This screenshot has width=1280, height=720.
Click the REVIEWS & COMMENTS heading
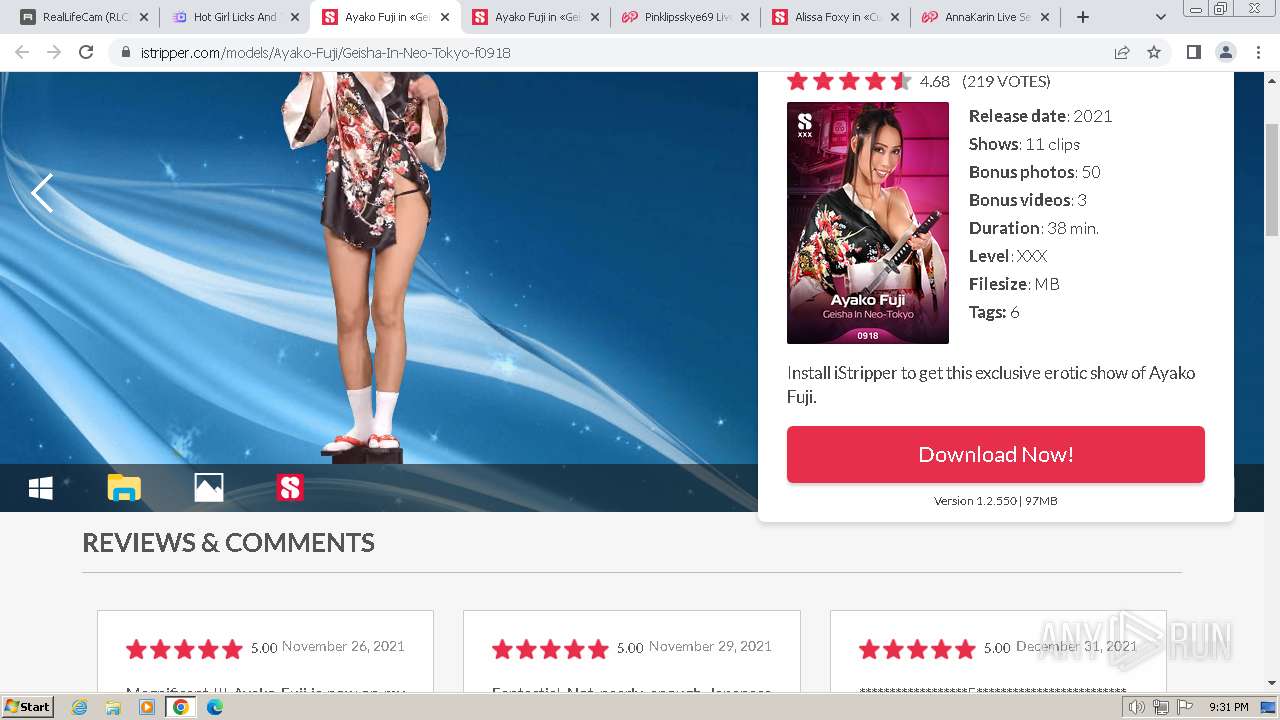[228, 542]
